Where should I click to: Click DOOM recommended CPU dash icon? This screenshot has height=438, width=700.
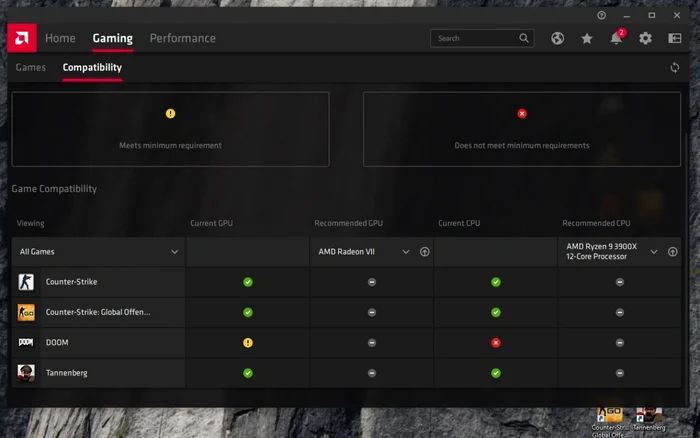[x=620, y=343]
